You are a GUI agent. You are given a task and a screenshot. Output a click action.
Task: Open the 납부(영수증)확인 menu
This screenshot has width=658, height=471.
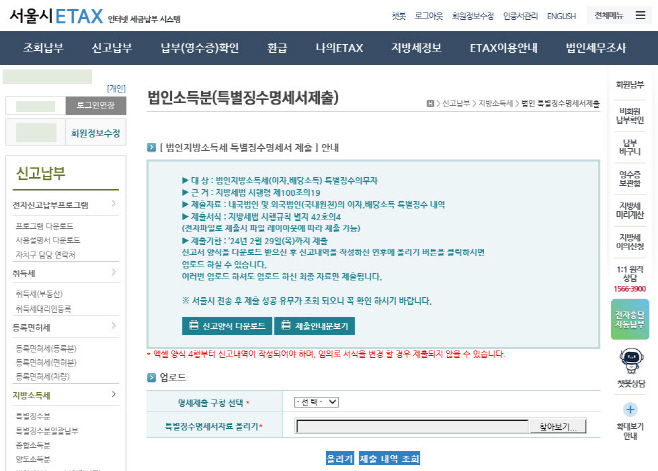pyautogui.click(x=200, y=48)
